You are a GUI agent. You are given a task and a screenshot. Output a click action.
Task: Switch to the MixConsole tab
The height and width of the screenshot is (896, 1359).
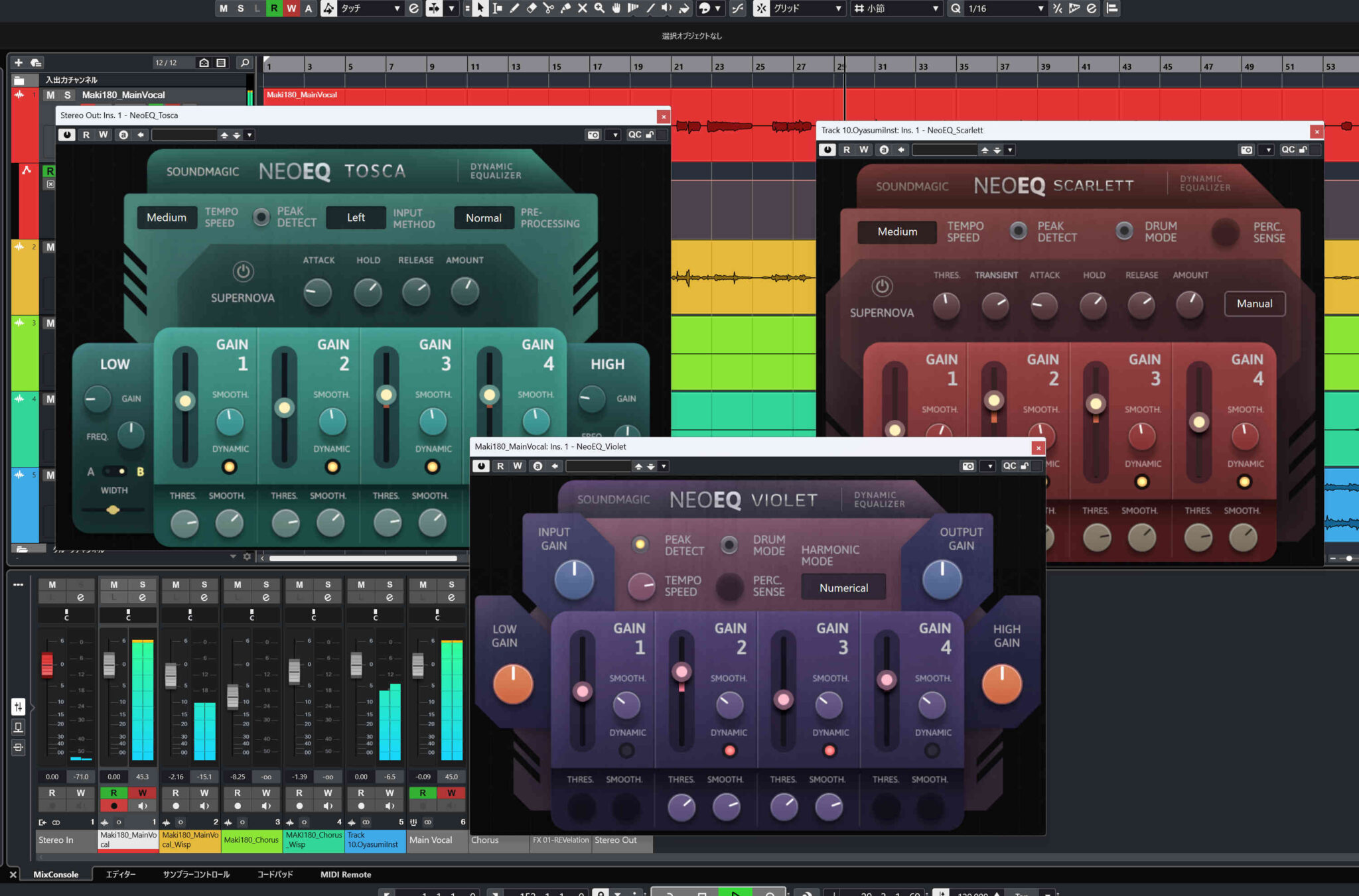coord(56,874)
